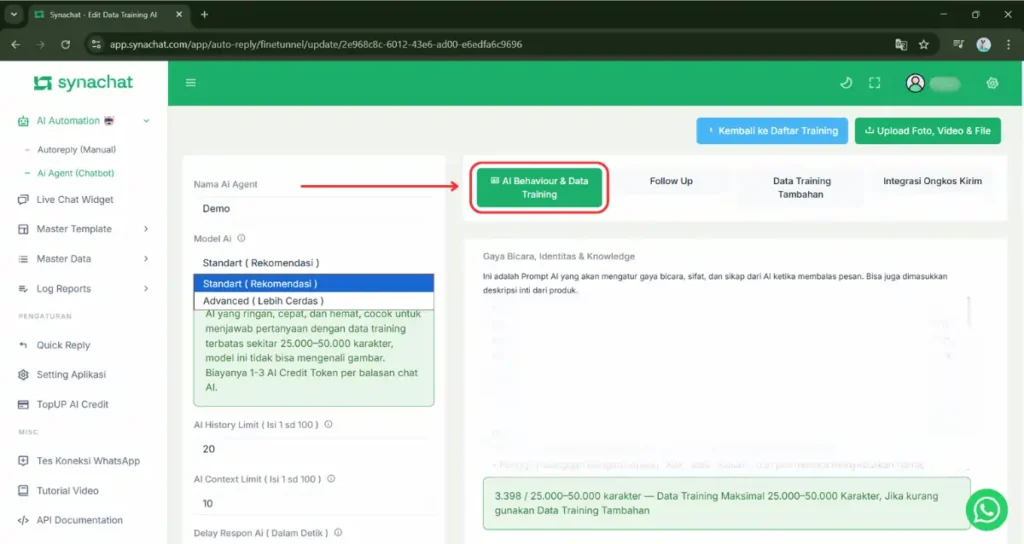The width and height of the screenshot is (1024, 544).
Task: Open Tes Koneksi WhatsApp link
Action: (88, 460)
